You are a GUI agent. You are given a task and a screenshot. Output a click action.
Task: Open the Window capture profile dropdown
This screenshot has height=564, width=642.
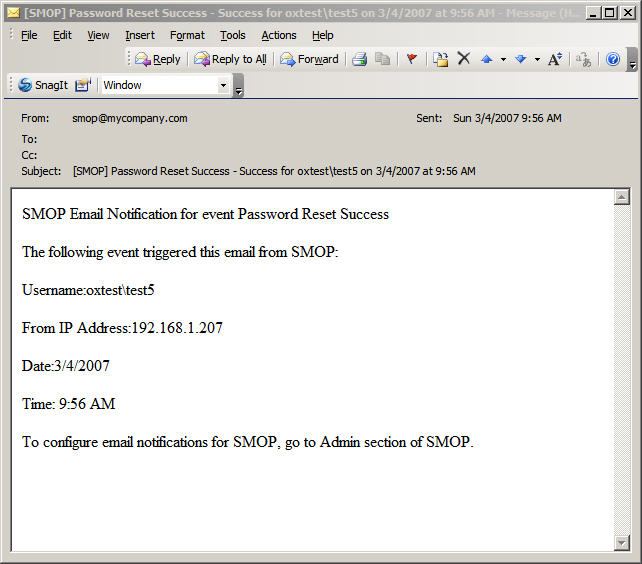point(223,85)
